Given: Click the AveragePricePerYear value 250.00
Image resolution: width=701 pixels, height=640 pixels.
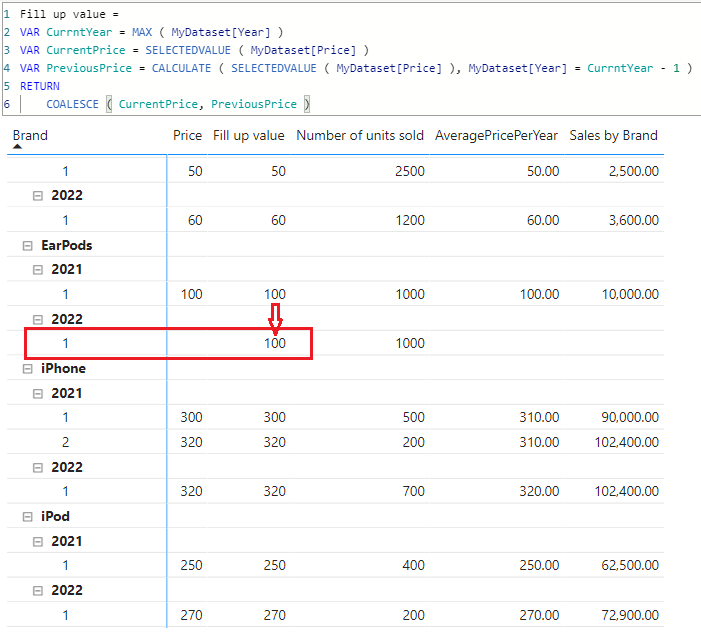Looking at the screenshot, I should [x=539, y=565].
